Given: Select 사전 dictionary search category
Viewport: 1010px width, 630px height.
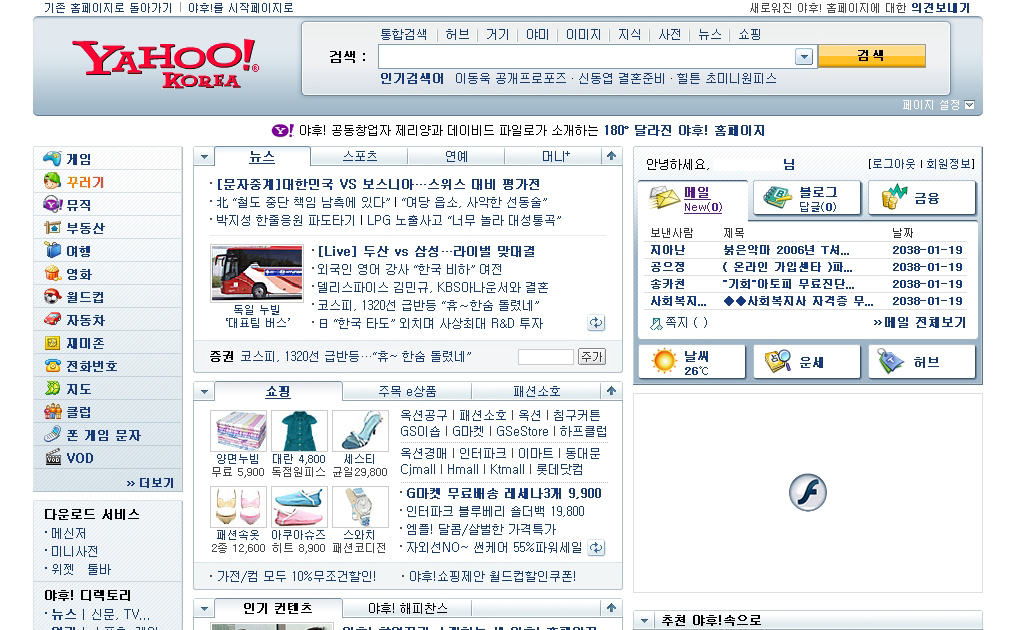Looking at the screenshot, I should [x=669, y=34].
